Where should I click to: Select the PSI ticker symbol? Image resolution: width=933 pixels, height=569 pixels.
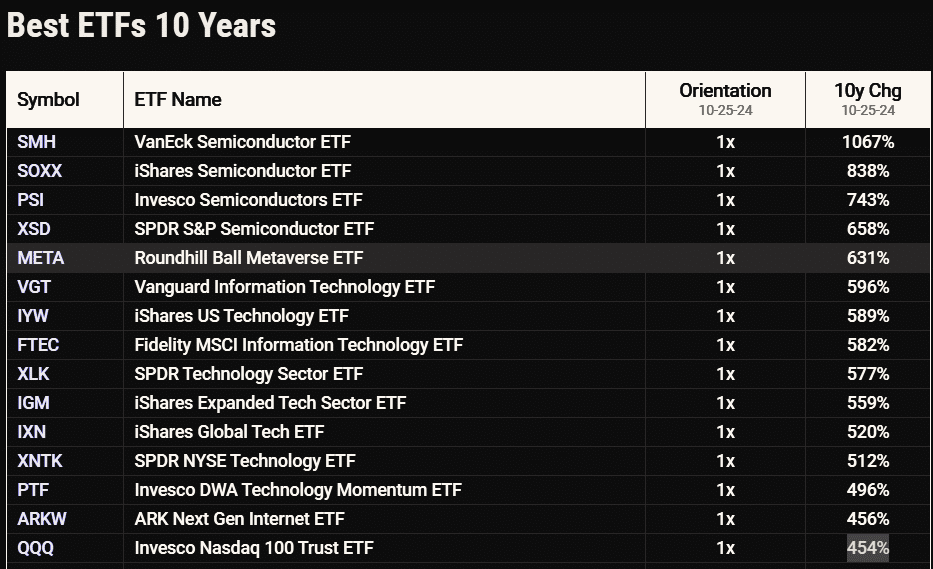31,200
